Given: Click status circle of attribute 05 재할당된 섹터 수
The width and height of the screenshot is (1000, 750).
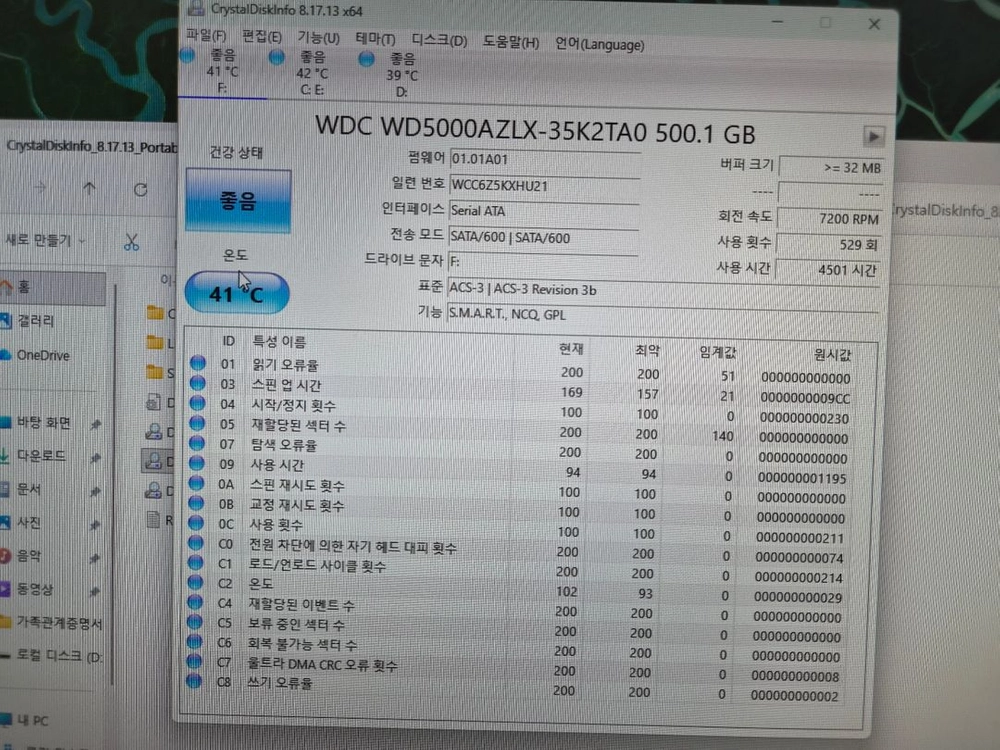Looking at the screenshot, I should pos(197,423).
